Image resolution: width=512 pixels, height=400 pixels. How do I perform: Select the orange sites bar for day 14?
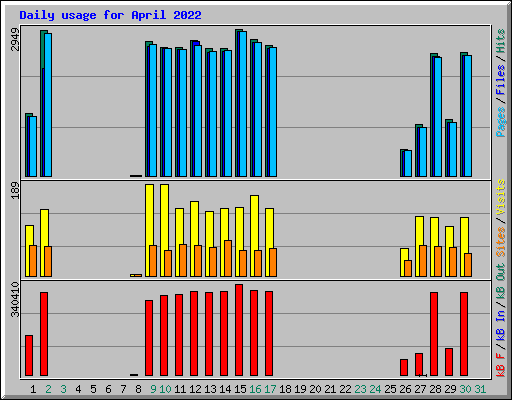228,259
